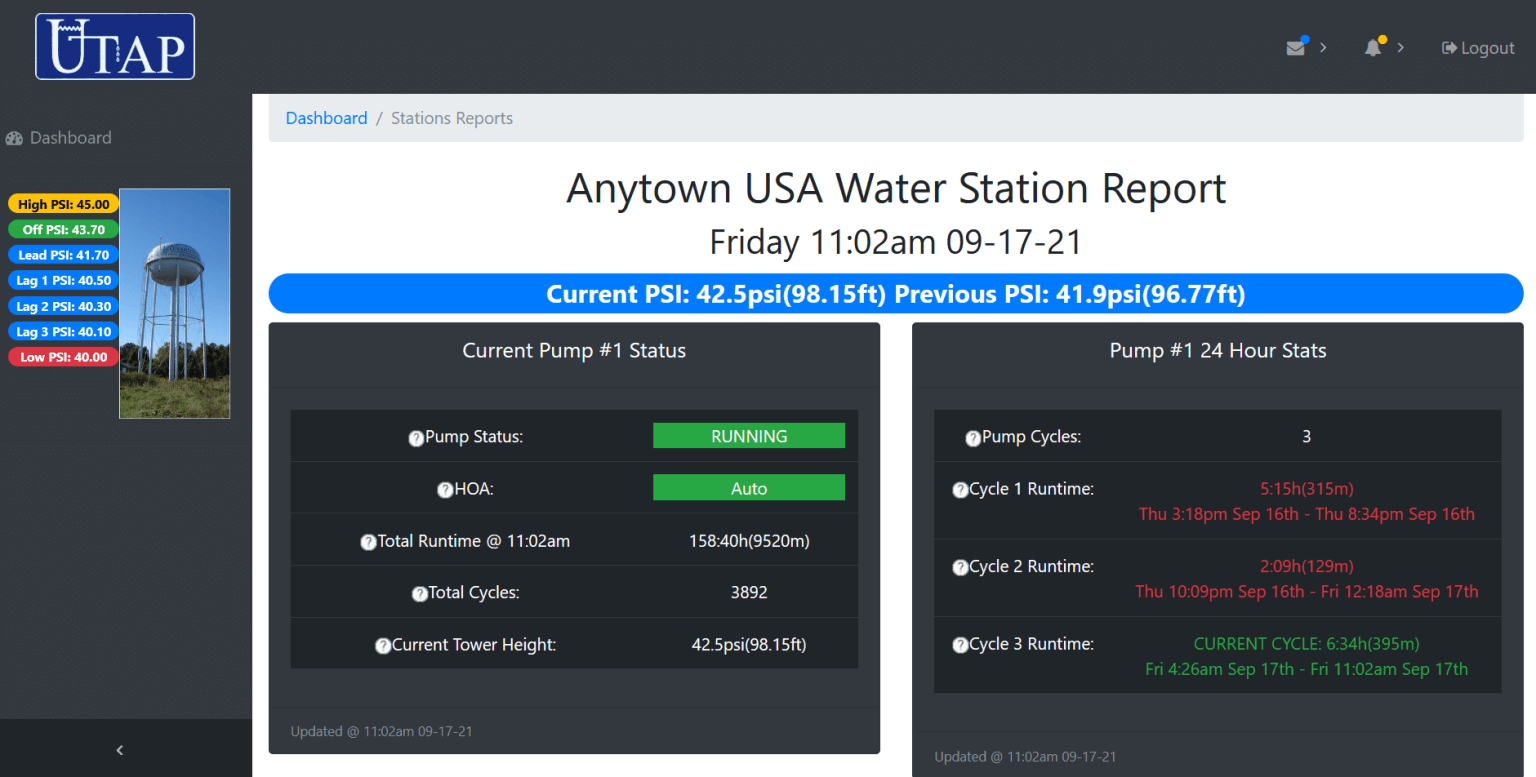This screenshot has height=777, width=1536.
Task: Open the Dashboard breadcrumb link
Action: click(326, 117)
